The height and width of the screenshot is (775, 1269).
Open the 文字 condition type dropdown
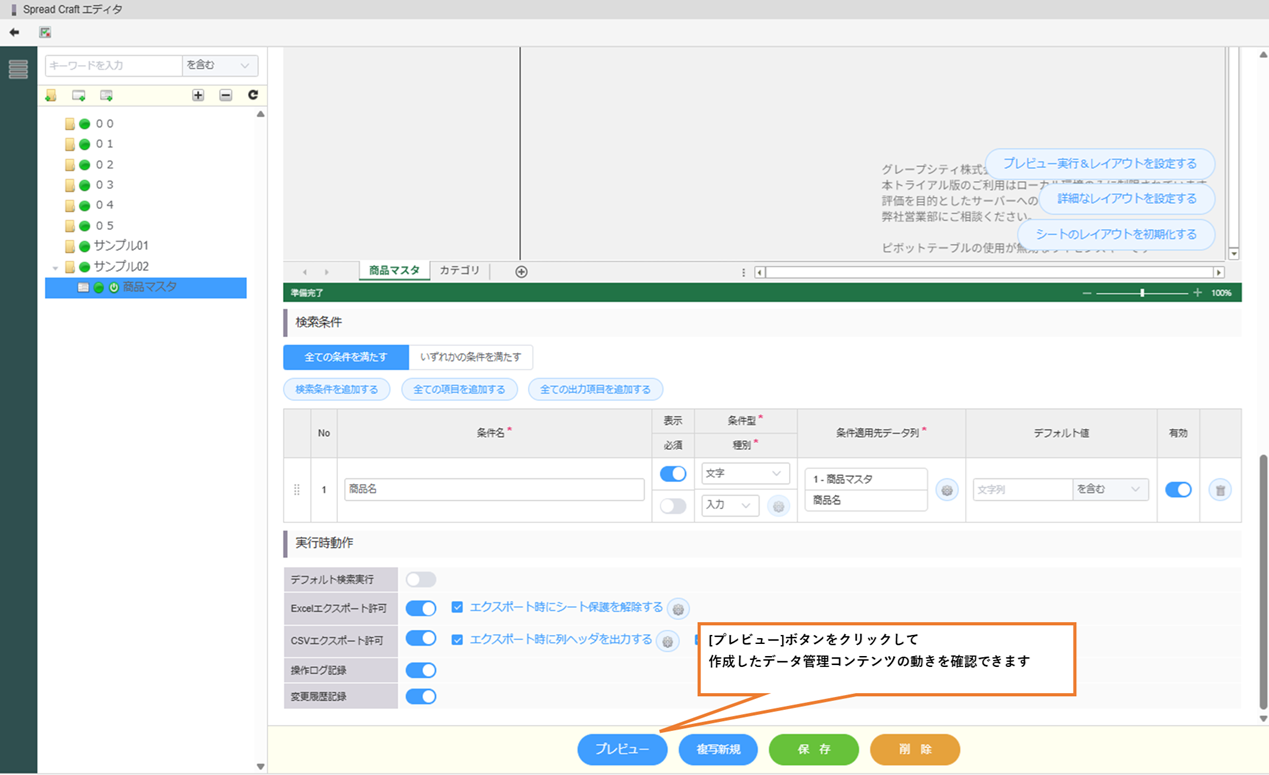[745, 473]
